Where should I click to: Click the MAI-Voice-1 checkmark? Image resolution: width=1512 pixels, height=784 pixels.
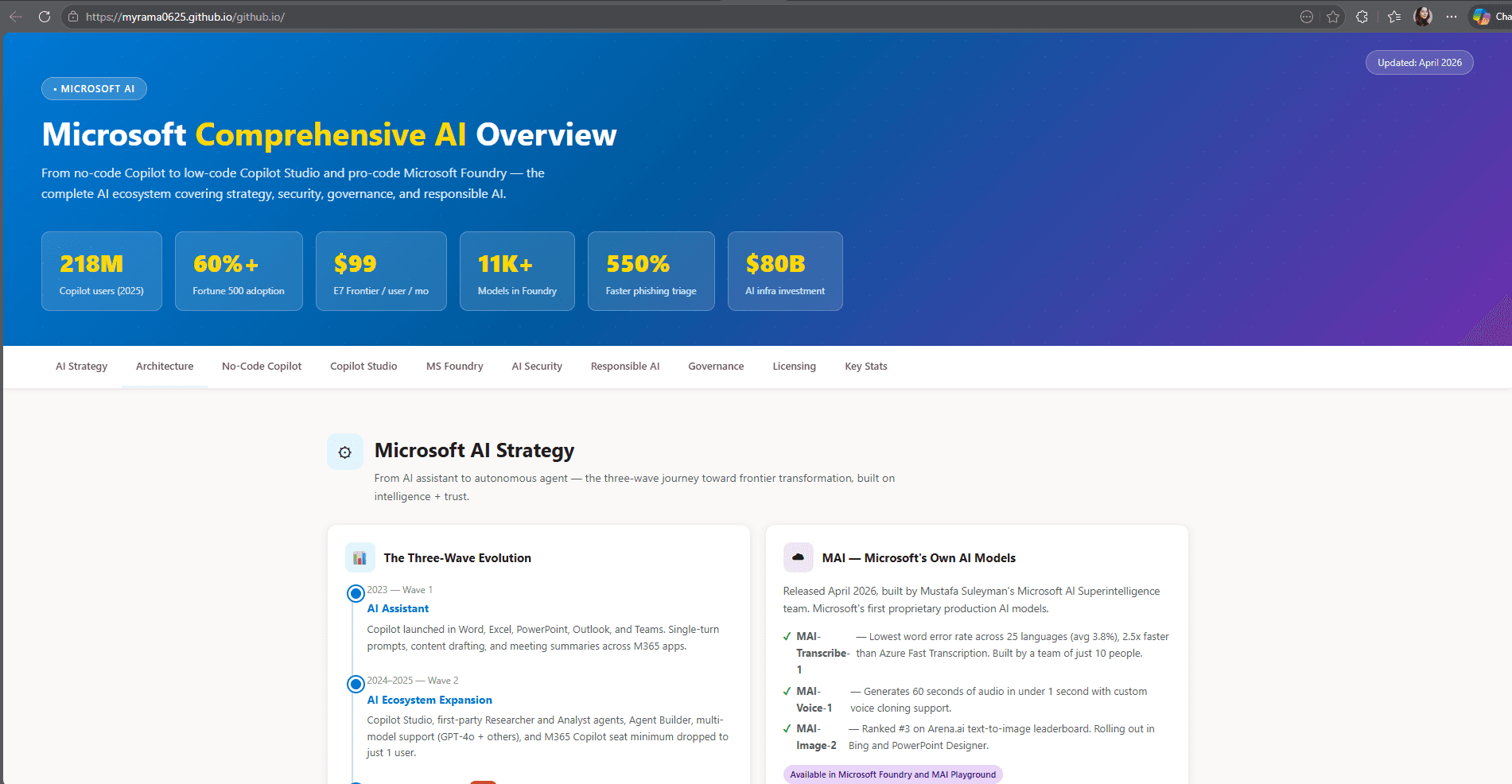787,691
